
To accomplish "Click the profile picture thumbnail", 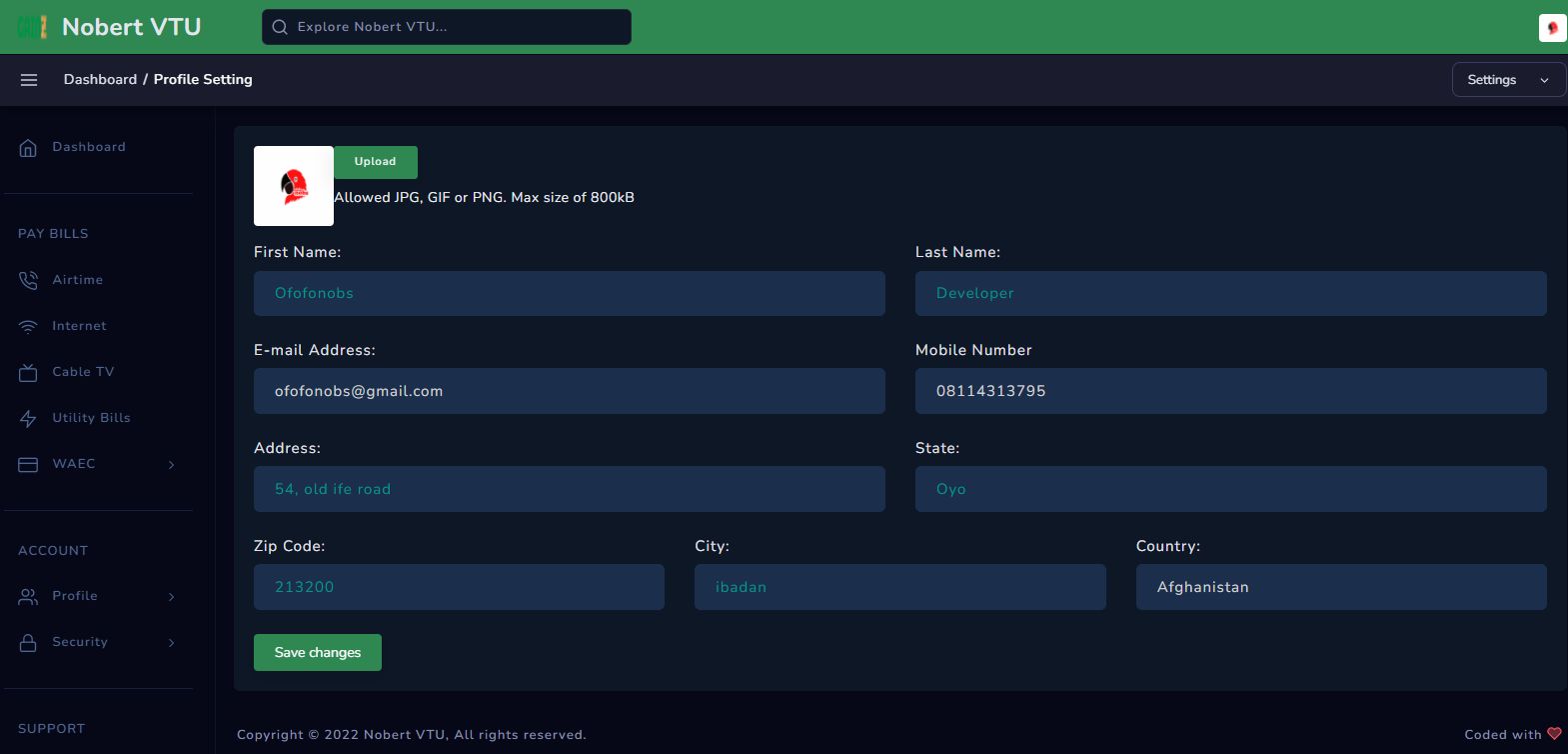I will [x=294, y=186].
